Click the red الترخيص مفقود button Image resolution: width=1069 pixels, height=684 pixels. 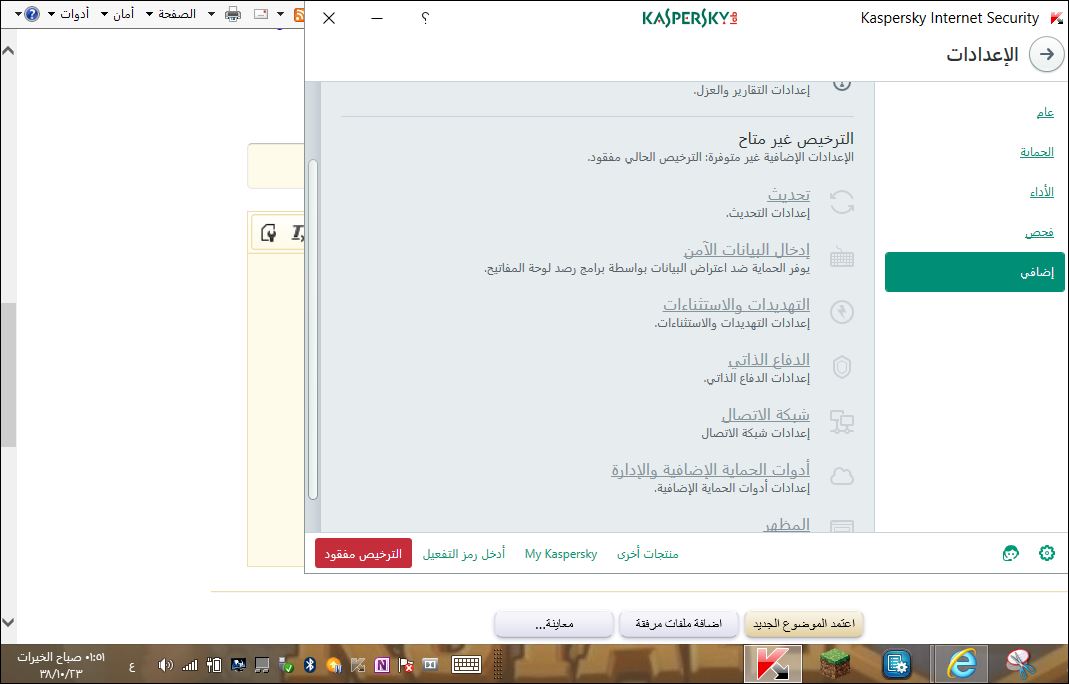click(363, 553)
